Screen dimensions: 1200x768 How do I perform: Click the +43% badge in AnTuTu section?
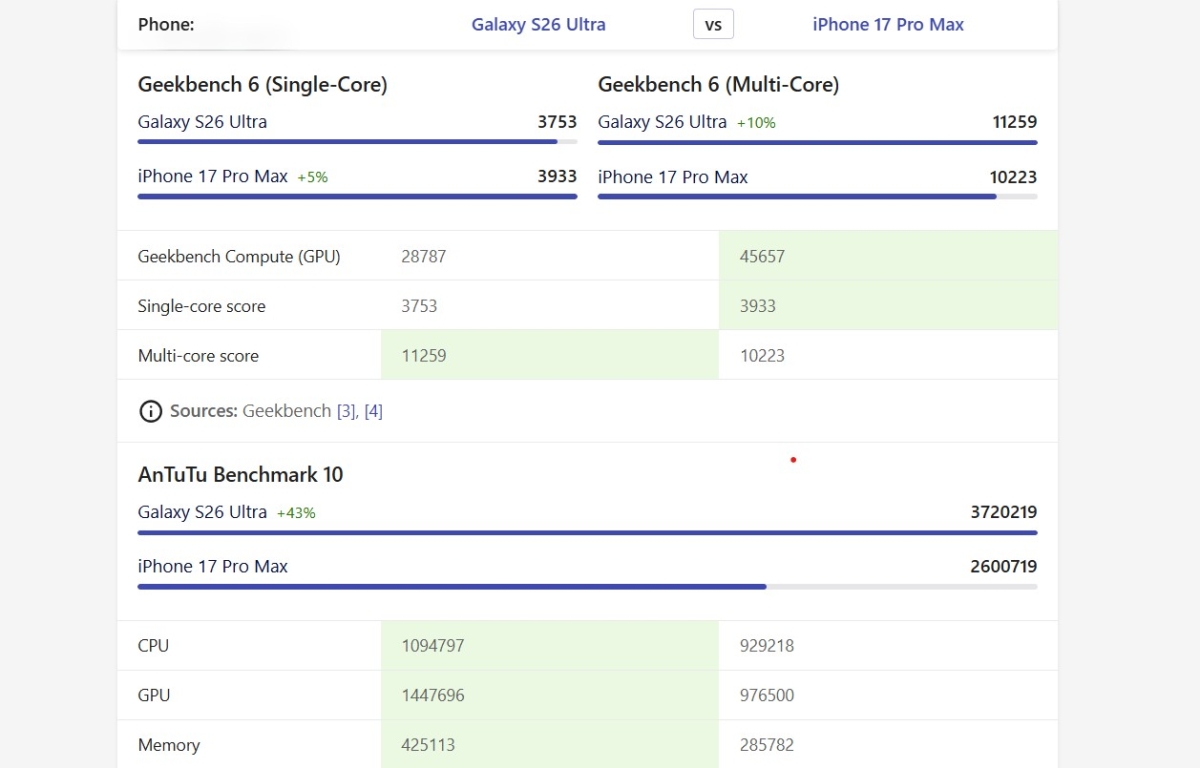click(x=296, y=513)
